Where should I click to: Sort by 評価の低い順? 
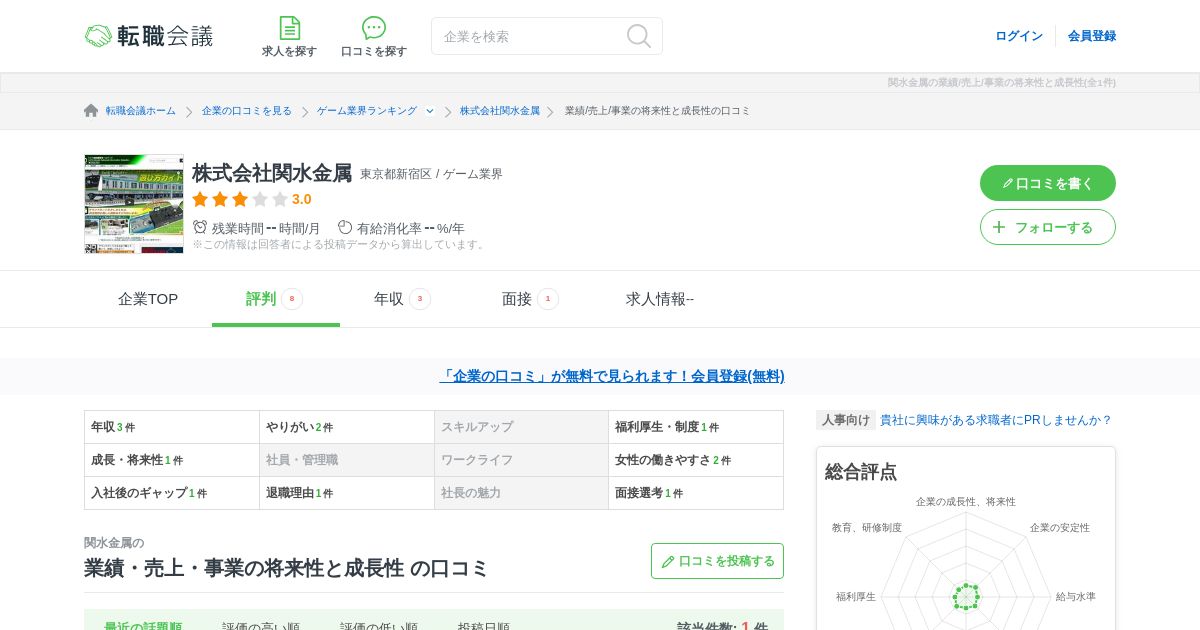coord(379,627)
